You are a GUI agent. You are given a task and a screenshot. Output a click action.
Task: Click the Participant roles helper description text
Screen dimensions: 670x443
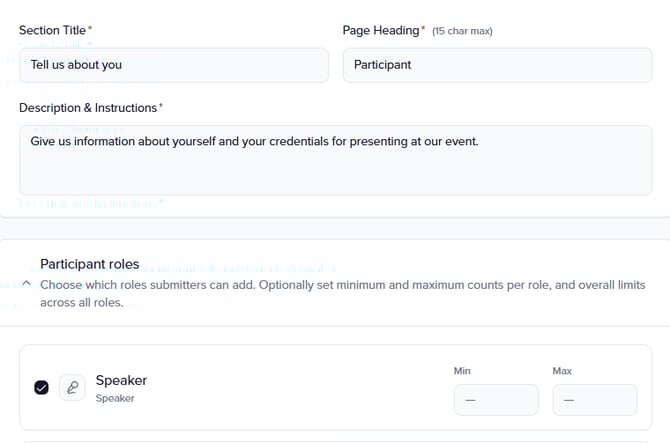[340, 293]
